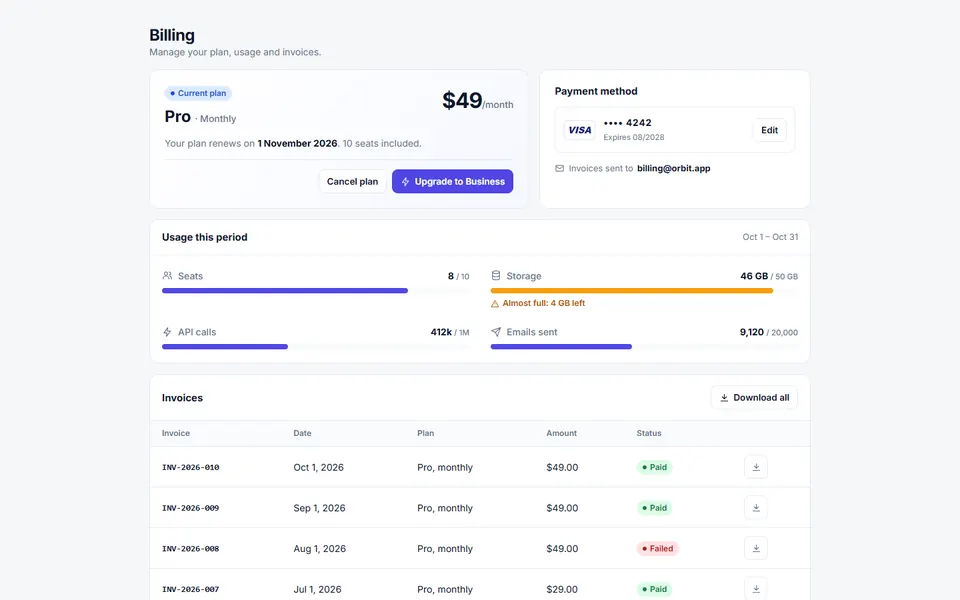This screenshot has width=960, height=600.
Task: Click the Seats usage progress bar
Action: [x=316, y=291]
